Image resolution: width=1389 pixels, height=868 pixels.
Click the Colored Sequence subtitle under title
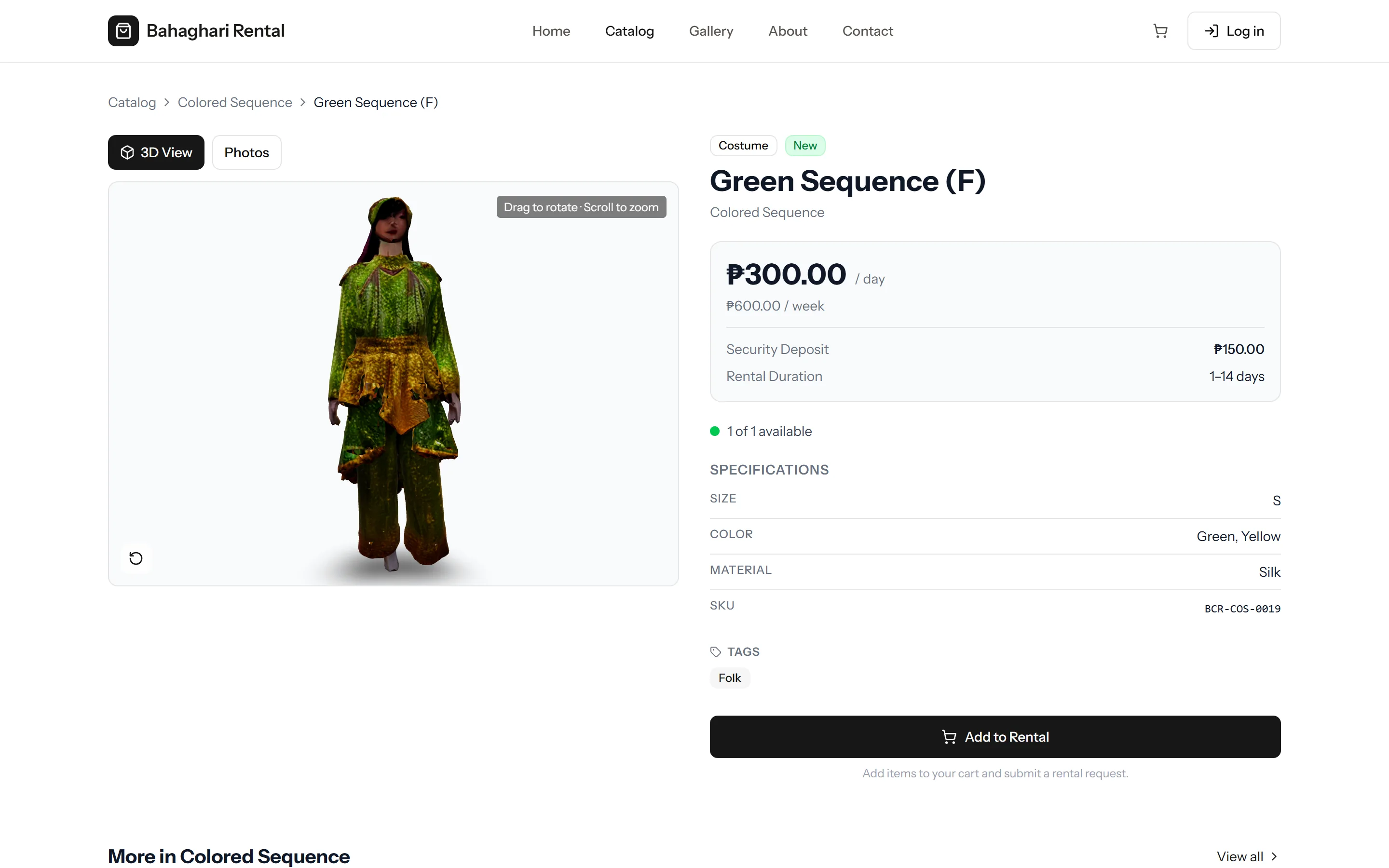pyautogui.click(x=766, y=212)
